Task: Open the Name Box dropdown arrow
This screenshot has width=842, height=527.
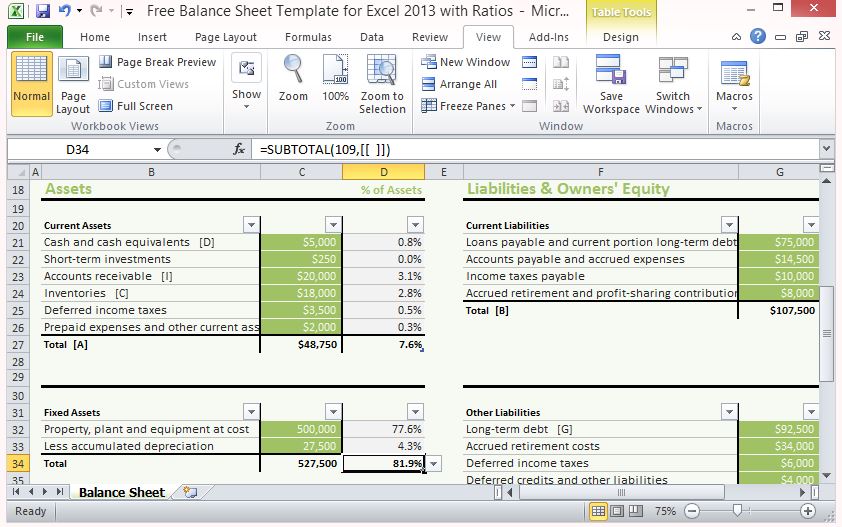Action: (x=158, y=149)
